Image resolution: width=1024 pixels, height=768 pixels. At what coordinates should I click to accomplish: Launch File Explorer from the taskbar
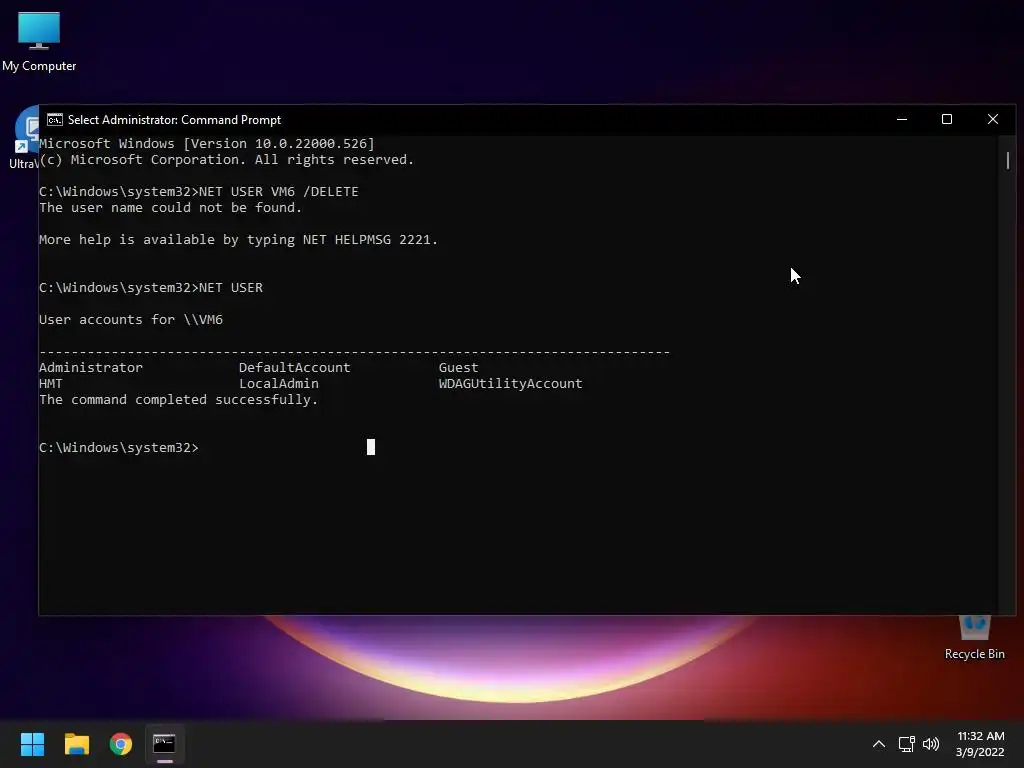76,744
